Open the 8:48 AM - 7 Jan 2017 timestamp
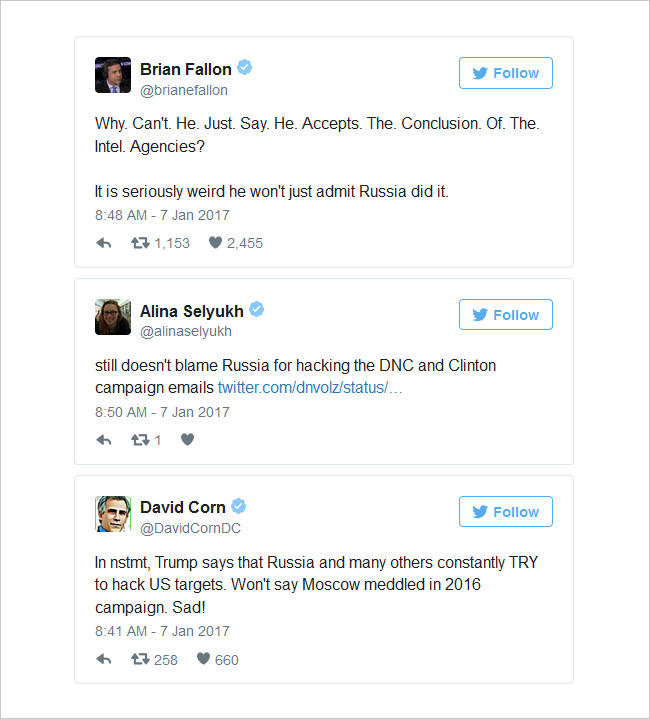The height and width of the screenshot is (719, 650). (x=162, y=215)
